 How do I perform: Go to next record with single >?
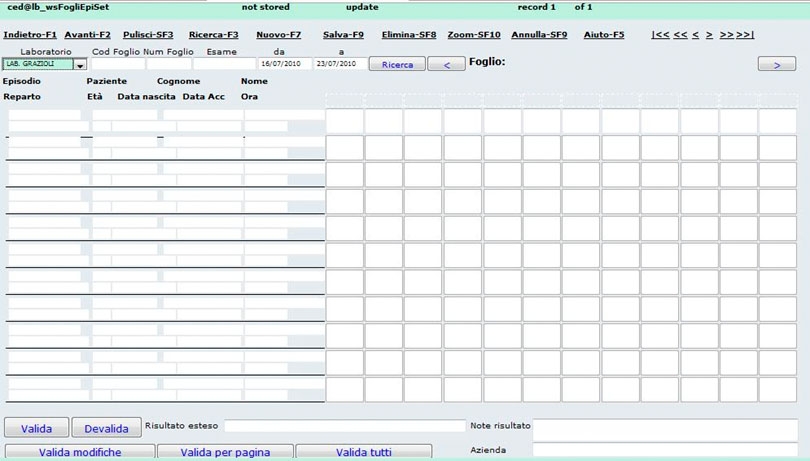709,35
